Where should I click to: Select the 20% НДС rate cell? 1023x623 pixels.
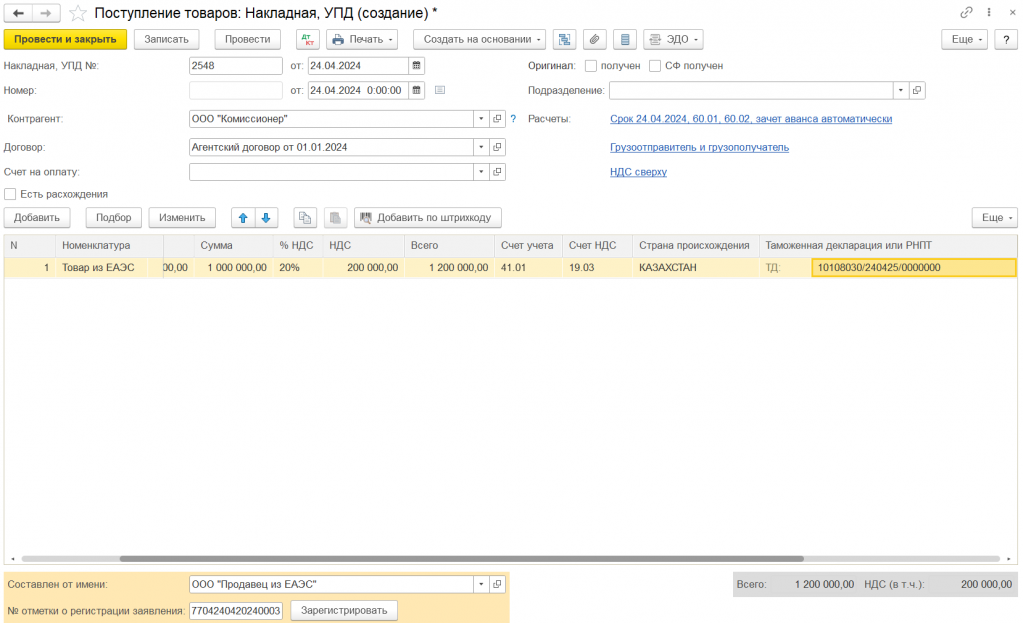298,267
